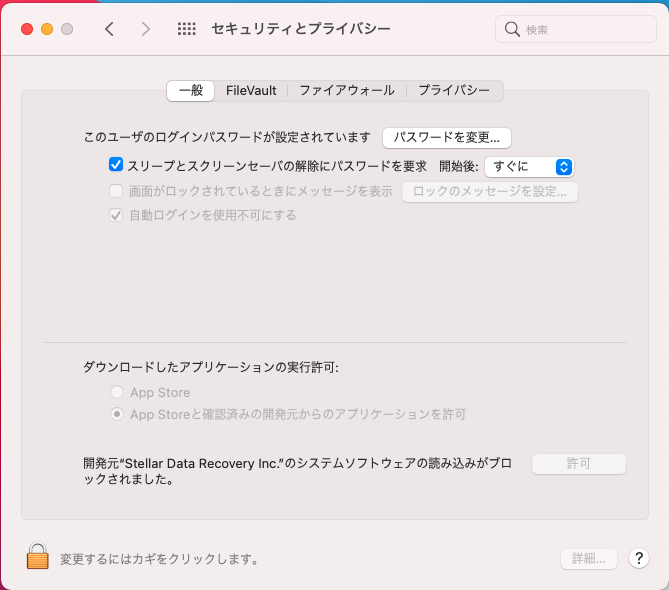Go forward with the right chevron

pos(146,29)
